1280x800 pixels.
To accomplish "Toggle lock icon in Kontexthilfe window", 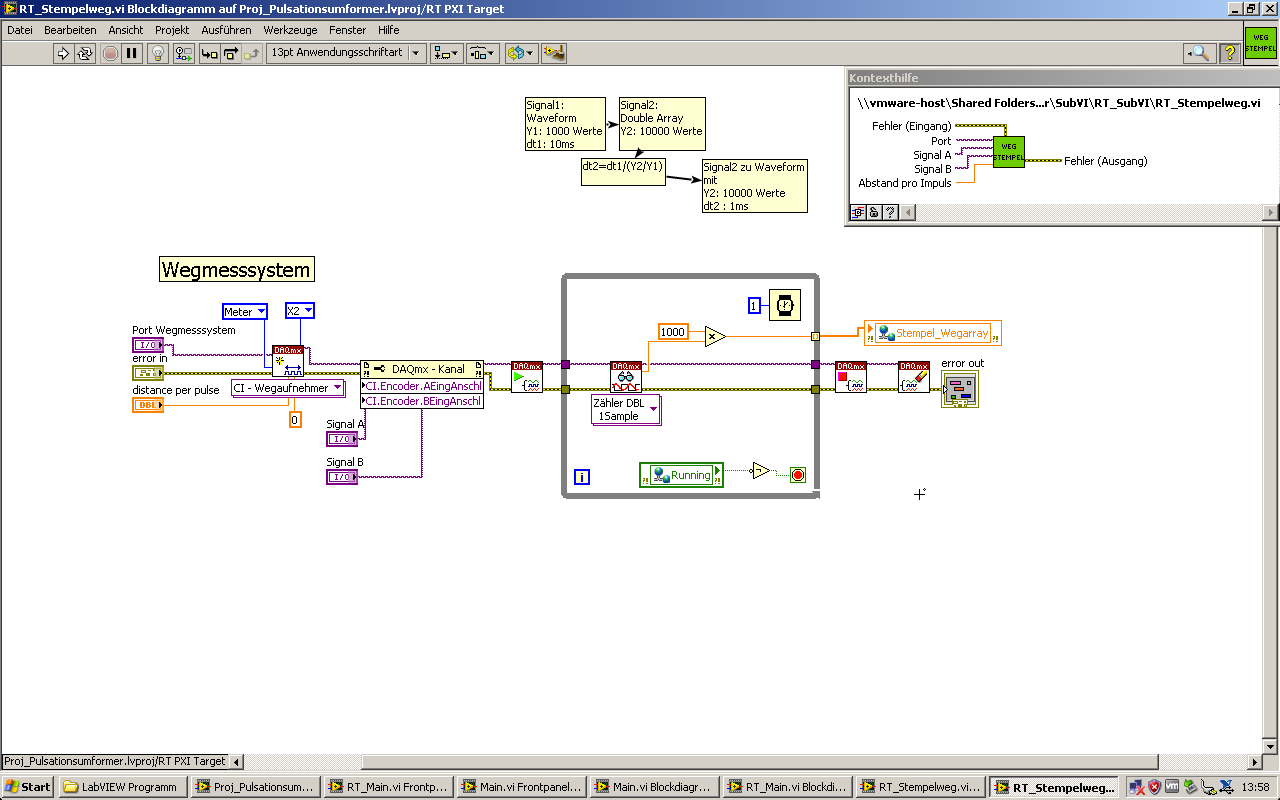I will click(874, 212).
